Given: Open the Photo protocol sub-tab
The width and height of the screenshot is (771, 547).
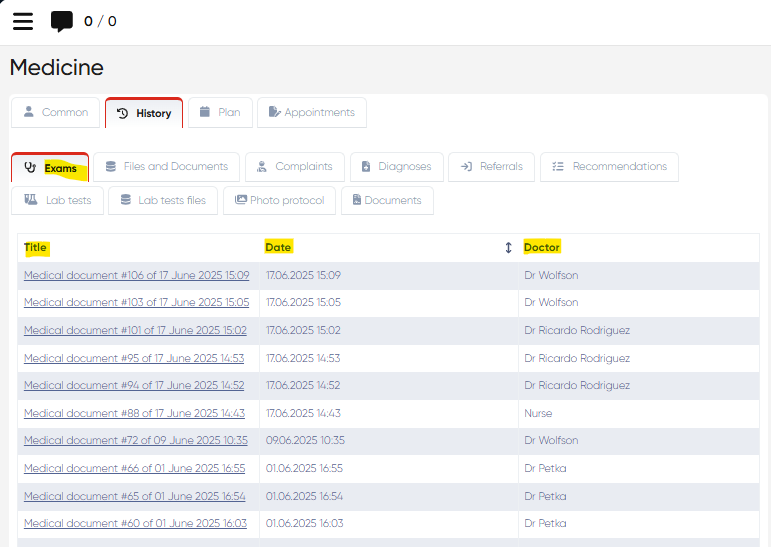Looking at the screenshot, I should [x=279, y=201].
